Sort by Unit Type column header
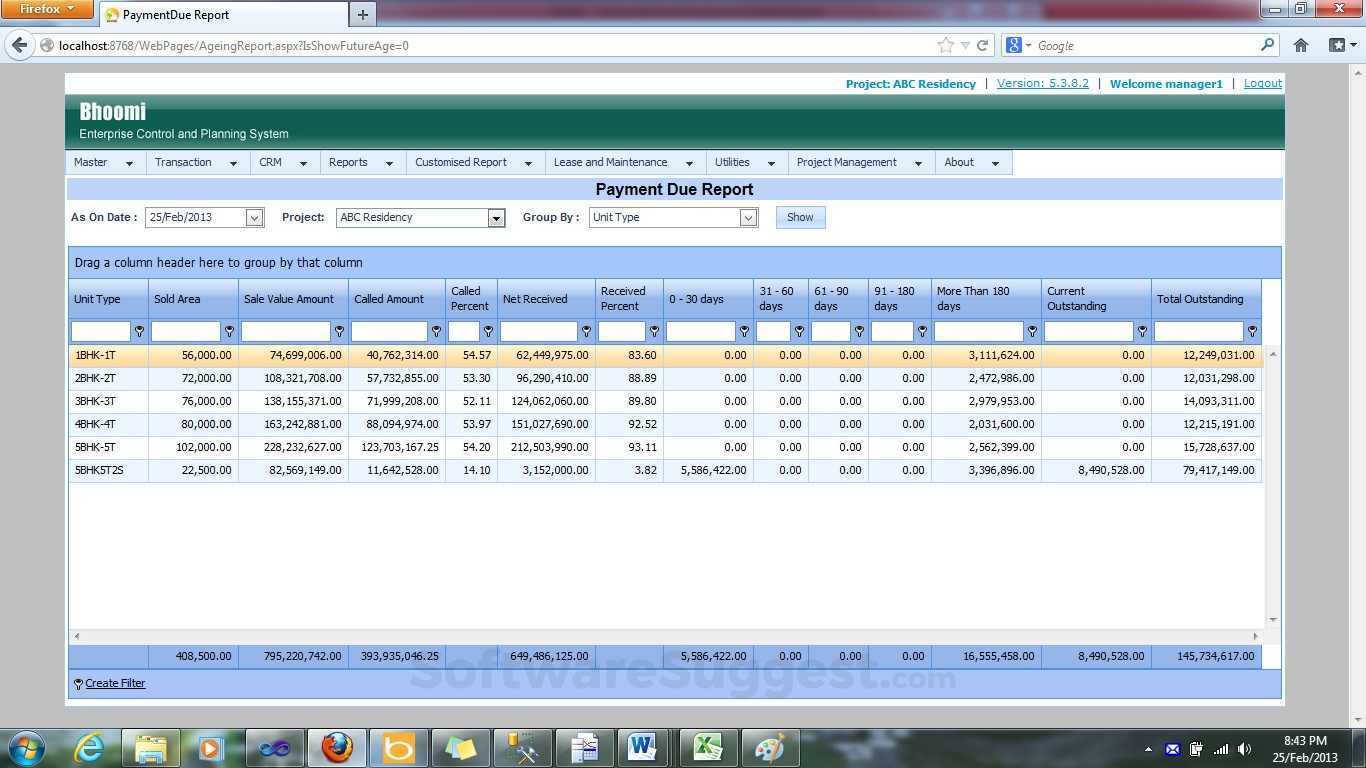 tap(108, 299)
